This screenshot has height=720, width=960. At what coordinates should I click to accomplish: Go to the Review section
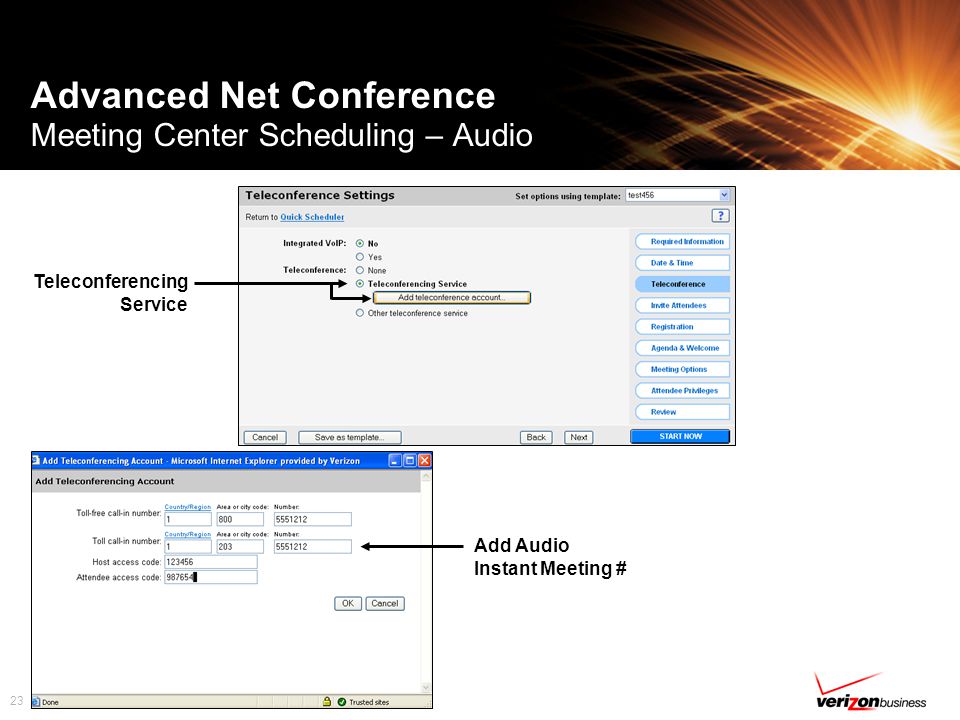pyautogui.click(x=683, y=411)
